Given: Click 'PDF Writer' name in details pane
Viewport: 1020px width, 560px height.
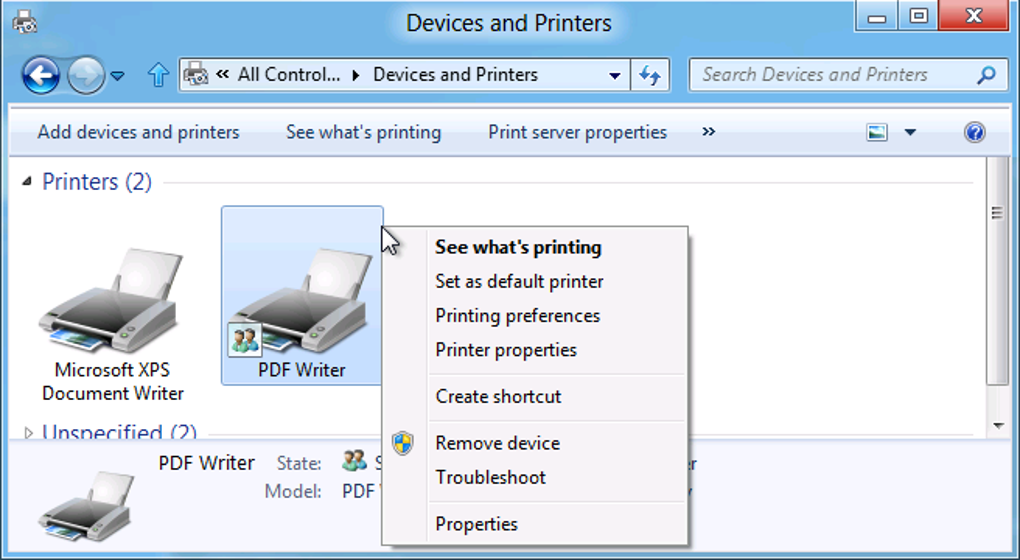Looking at the screenshot, I should coord(206,463).
